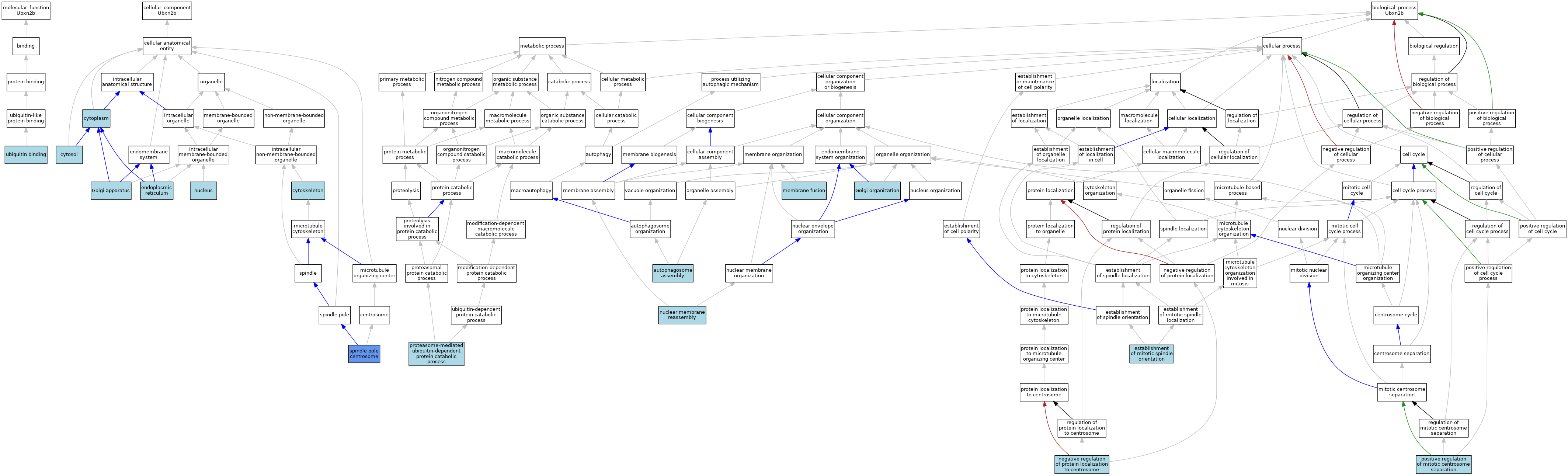The width and height of the screenshot is (1568, 476).
Task: Click the 'vacuole organization' node
Action: click(650, 191)
